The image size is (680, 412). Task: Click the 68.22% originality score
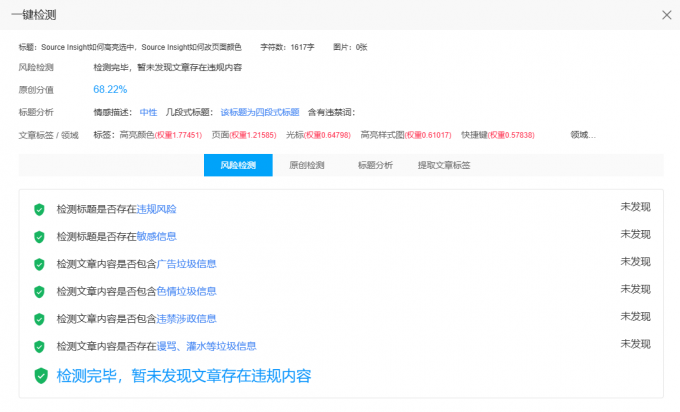110,89
